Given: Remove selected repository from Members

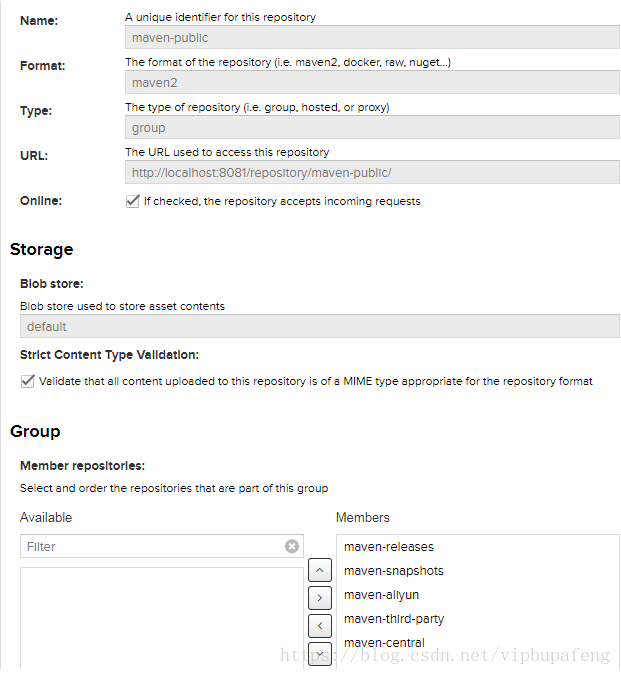Looking at the screenshot, I should [x=320, y=625].
